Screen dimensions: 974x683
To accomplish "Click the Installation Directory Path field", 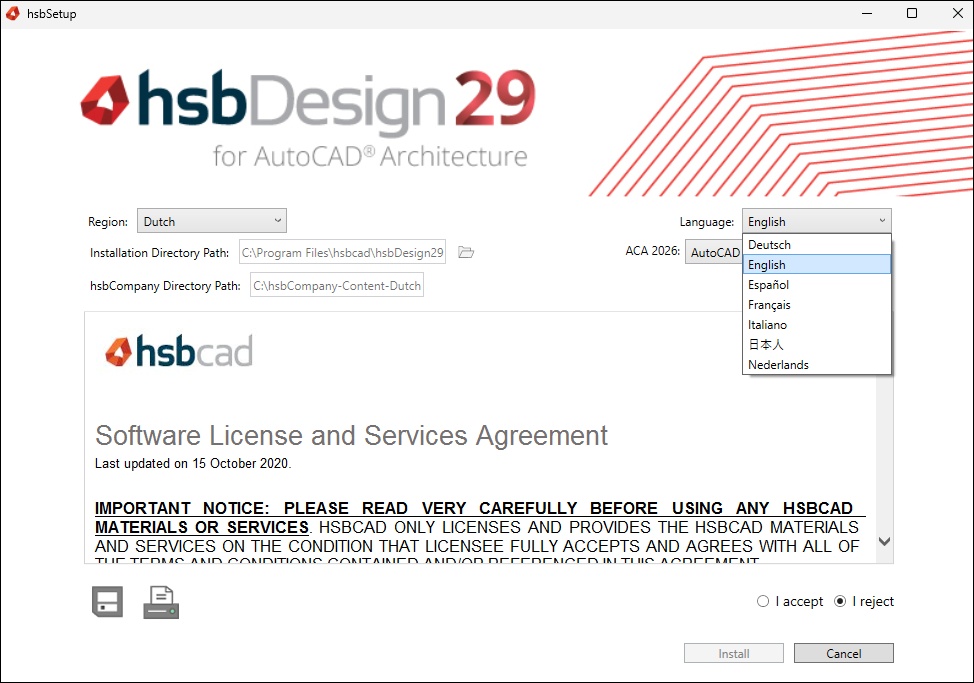I will tap(342, 252).
